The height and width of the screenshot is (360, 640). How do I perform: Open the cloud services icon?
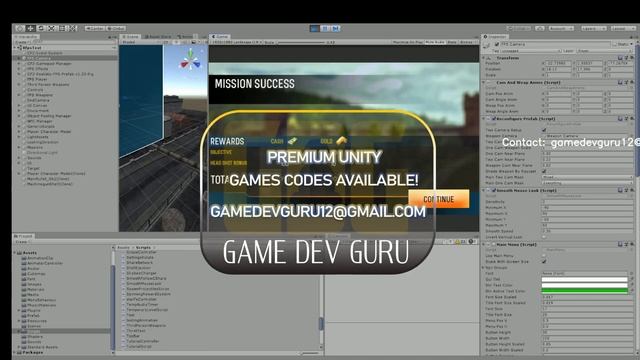click(x=540, y=28)
